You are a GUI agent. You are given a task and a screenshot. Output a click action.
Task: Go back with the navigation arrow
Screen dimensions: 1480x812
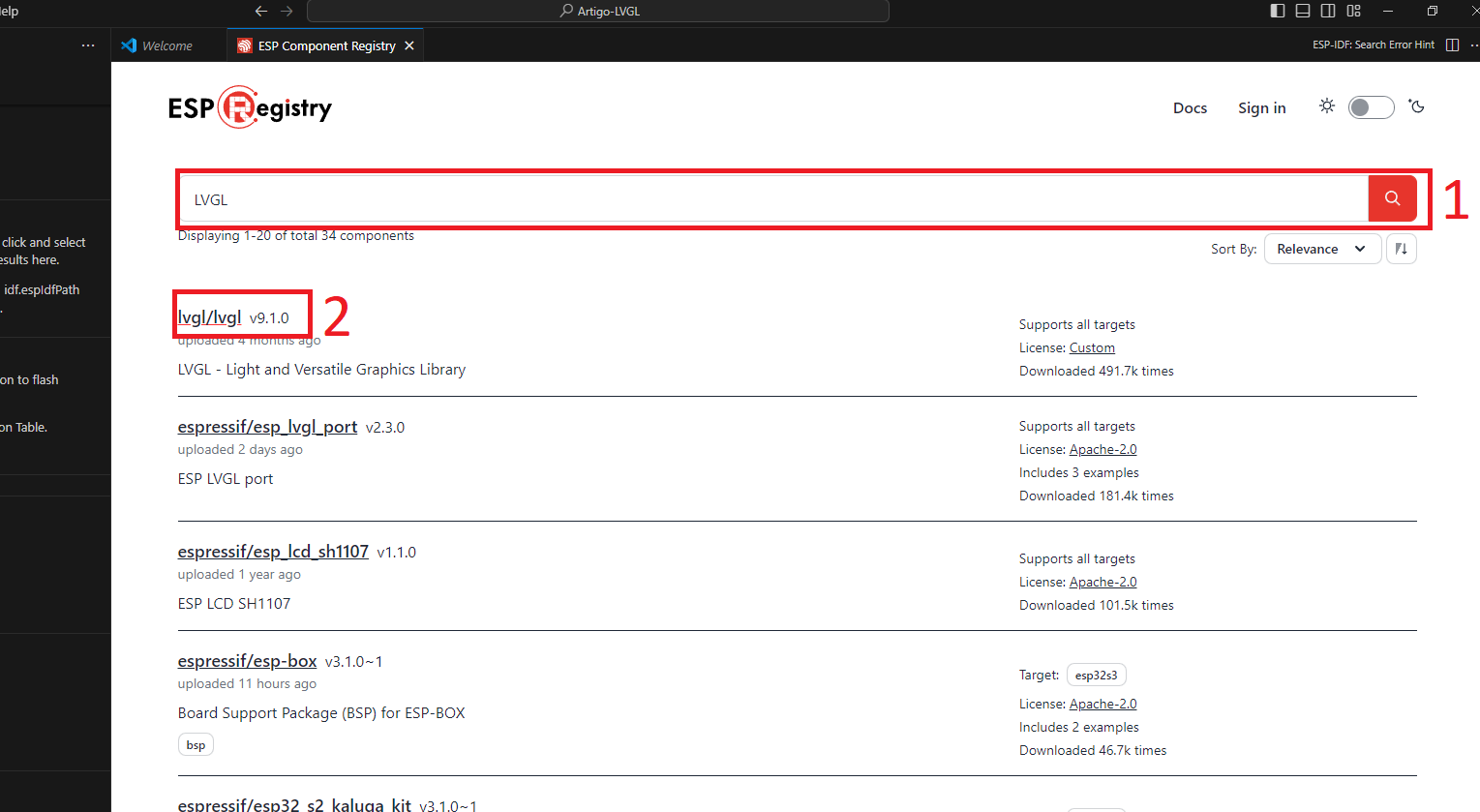click(260, 11)
